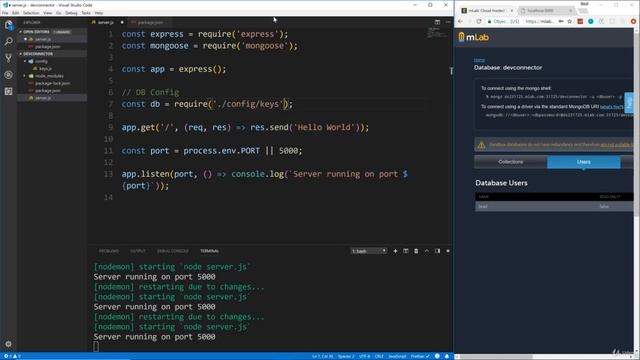Open the Help menu
This screenshot has width=640, height=360.
tap(99, 13)
